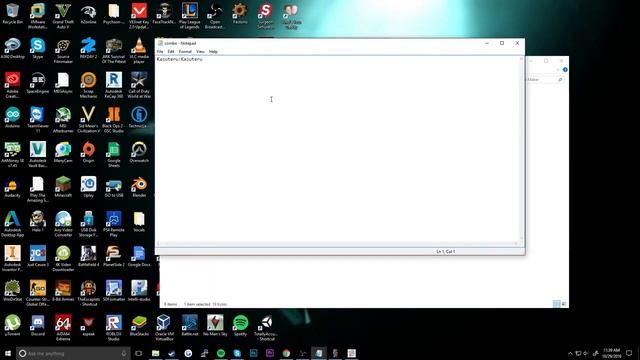Select the Minecraft desktop icon
The width and height of the screenshot is (640, 360).
tap(63, 187)
